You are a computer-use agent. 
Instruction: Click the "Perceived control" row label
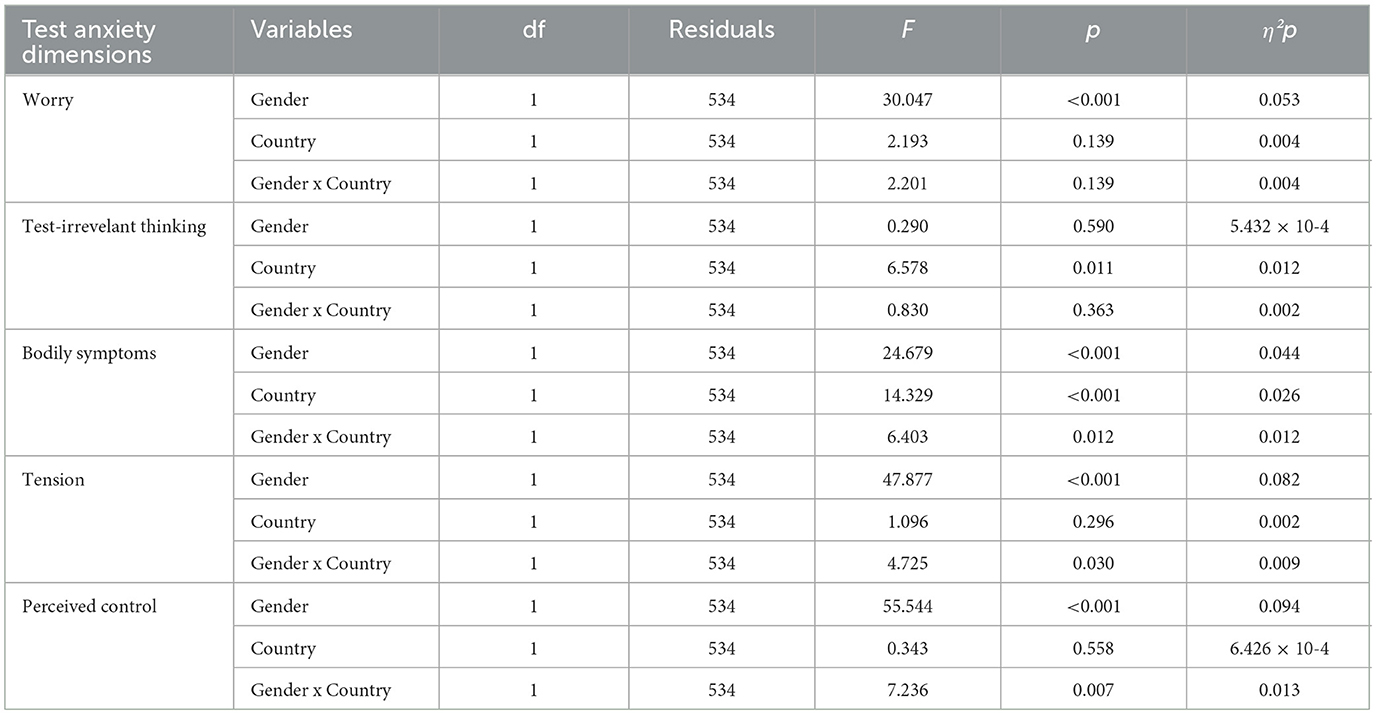click(89, 606)
